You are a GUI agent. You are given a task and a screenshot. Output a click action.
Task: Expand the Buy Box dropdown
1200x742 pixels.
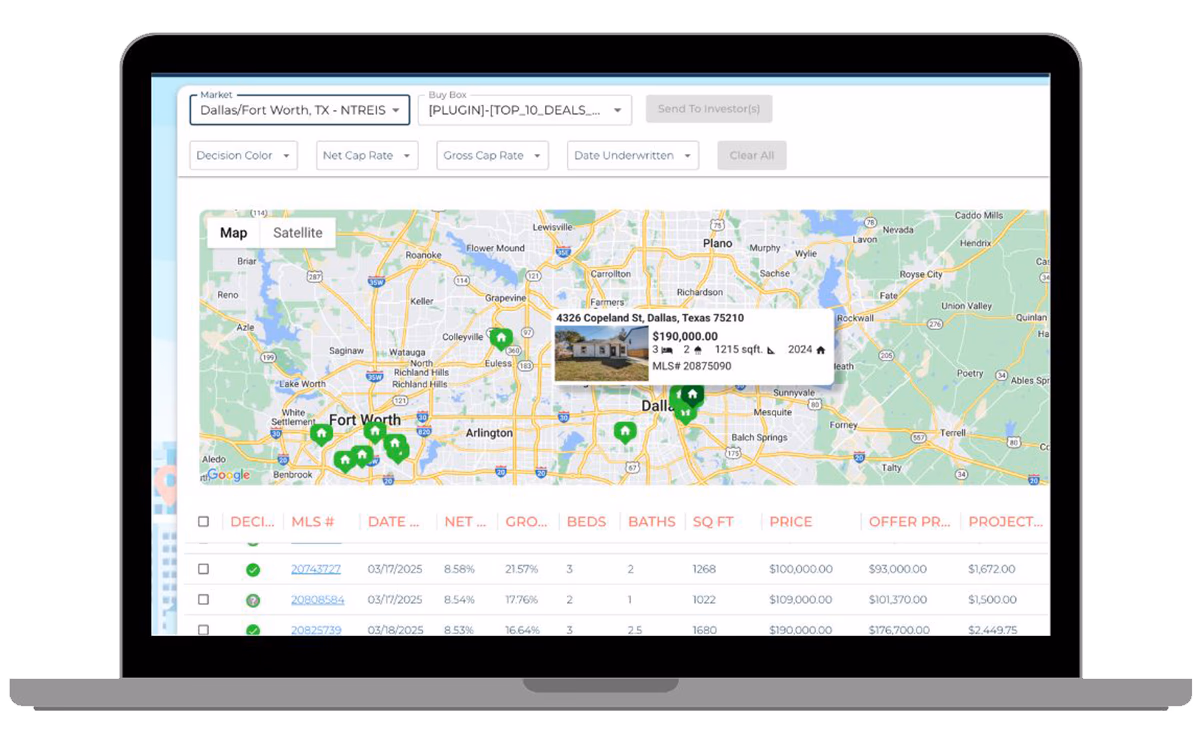[524, 110]
